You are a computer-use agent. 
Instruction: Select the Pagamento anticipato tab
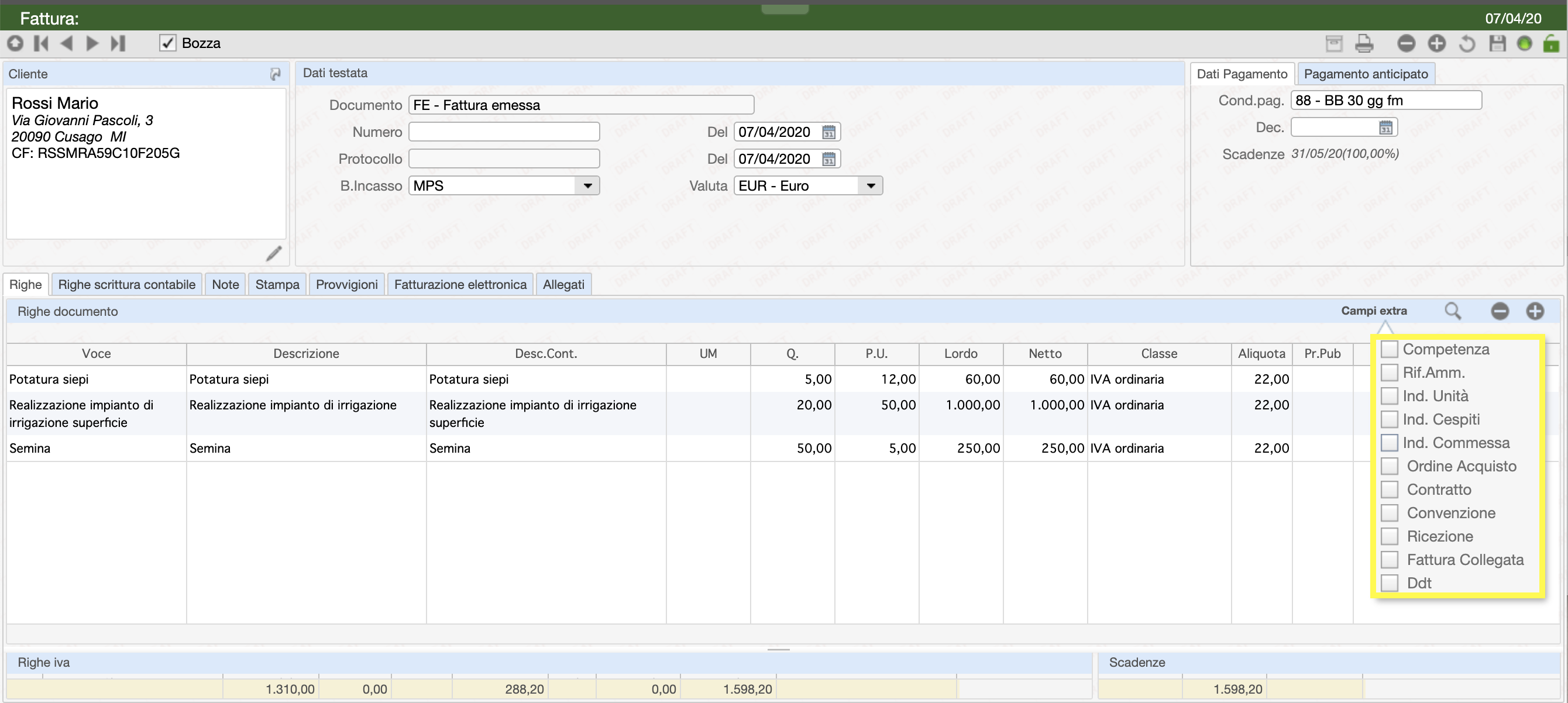1366,74
